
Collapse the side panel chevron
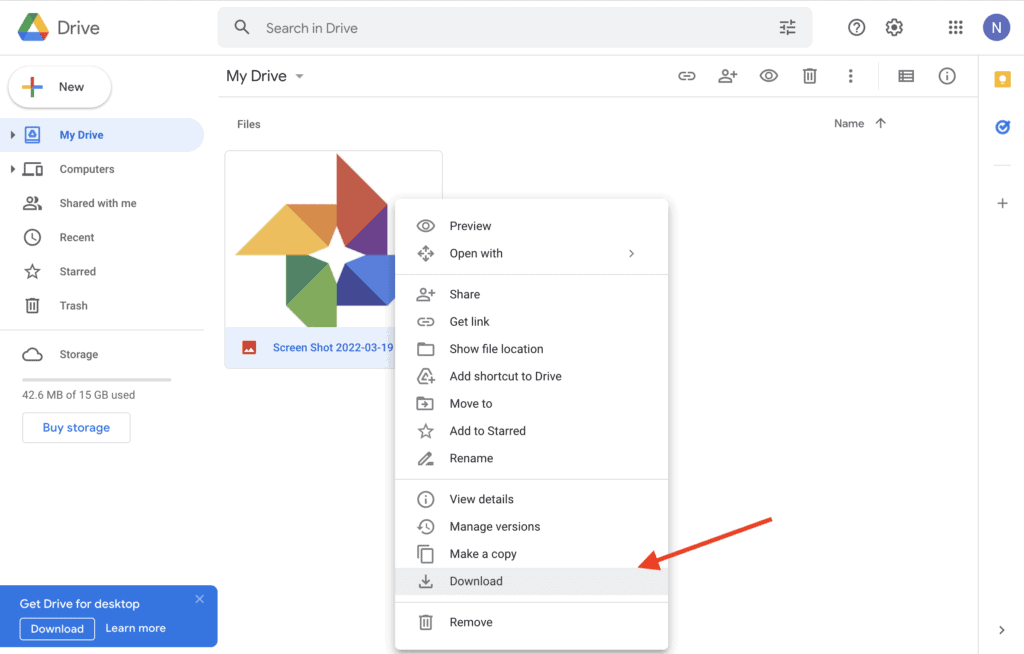[1002, 630]
